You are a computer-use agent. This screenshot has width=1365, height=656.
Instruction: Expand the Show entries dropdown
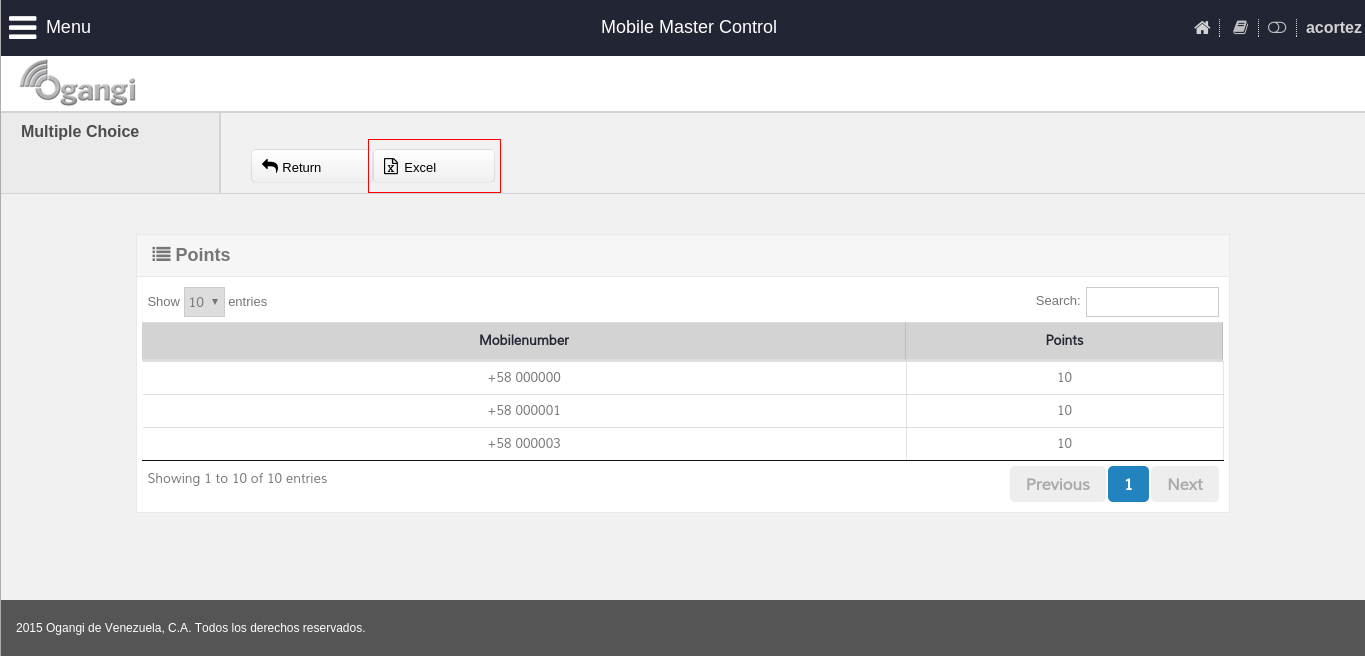click(204, 302)
